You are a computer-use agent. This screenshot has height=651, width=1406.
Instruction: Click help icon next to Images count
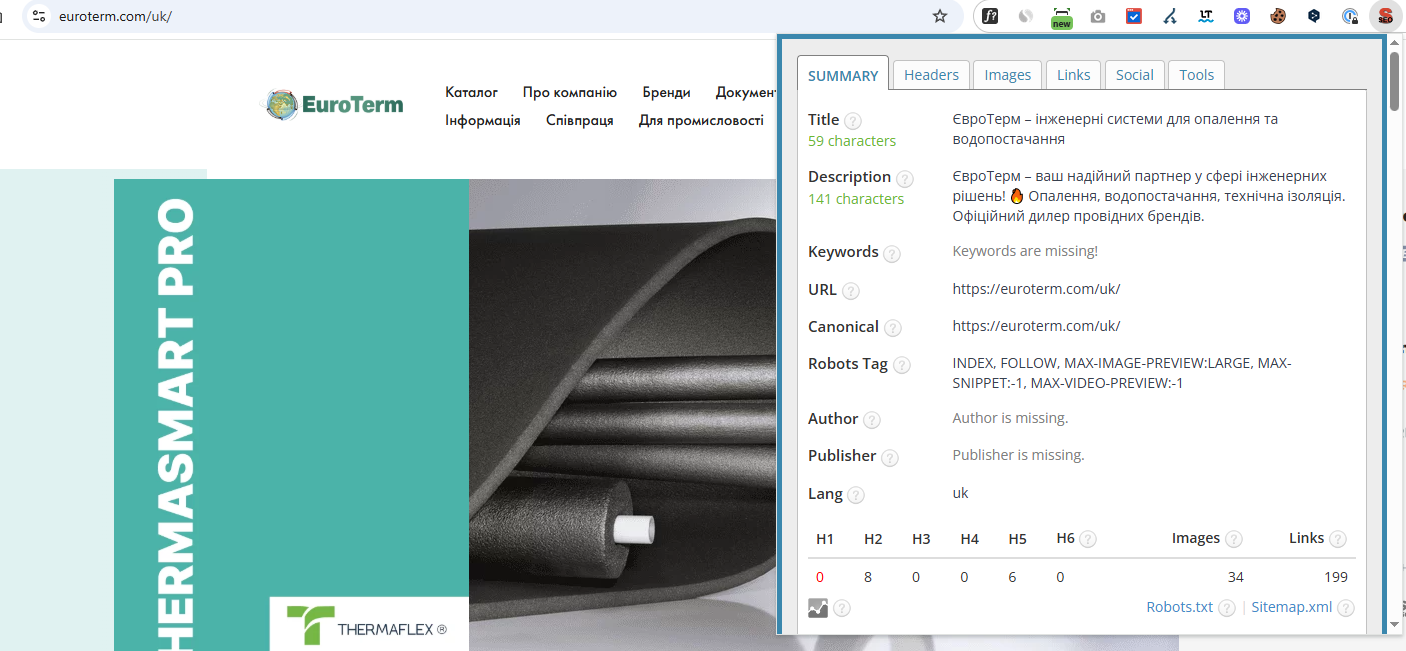[x=1233, y=539]
